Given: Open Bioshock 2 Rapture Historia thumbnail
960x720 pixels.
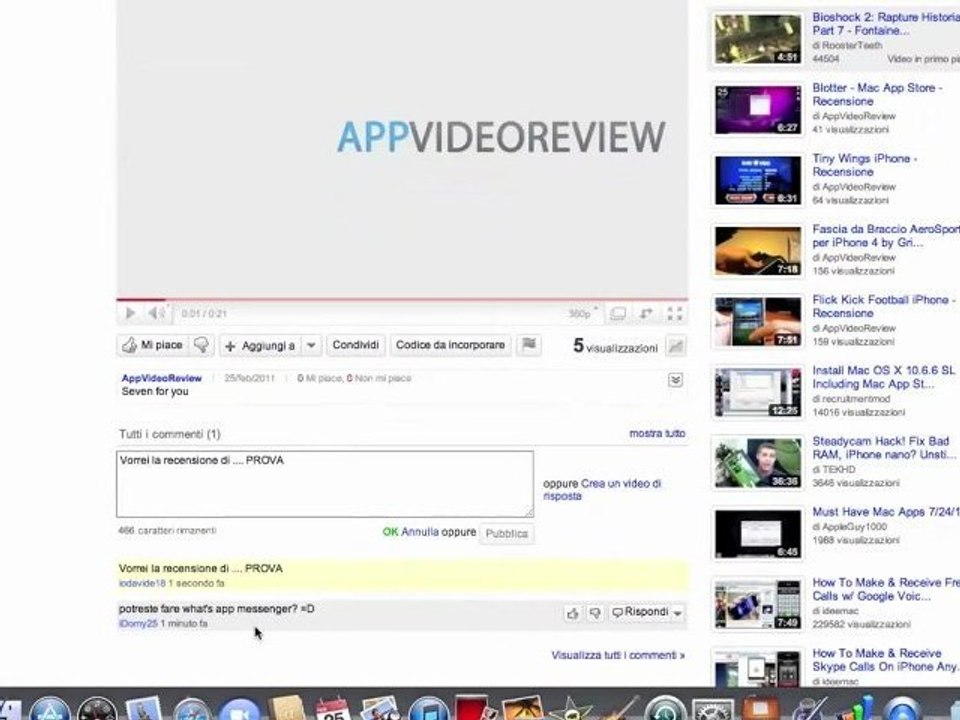Looking at the screenshot, I should click(x=758, y=39).
